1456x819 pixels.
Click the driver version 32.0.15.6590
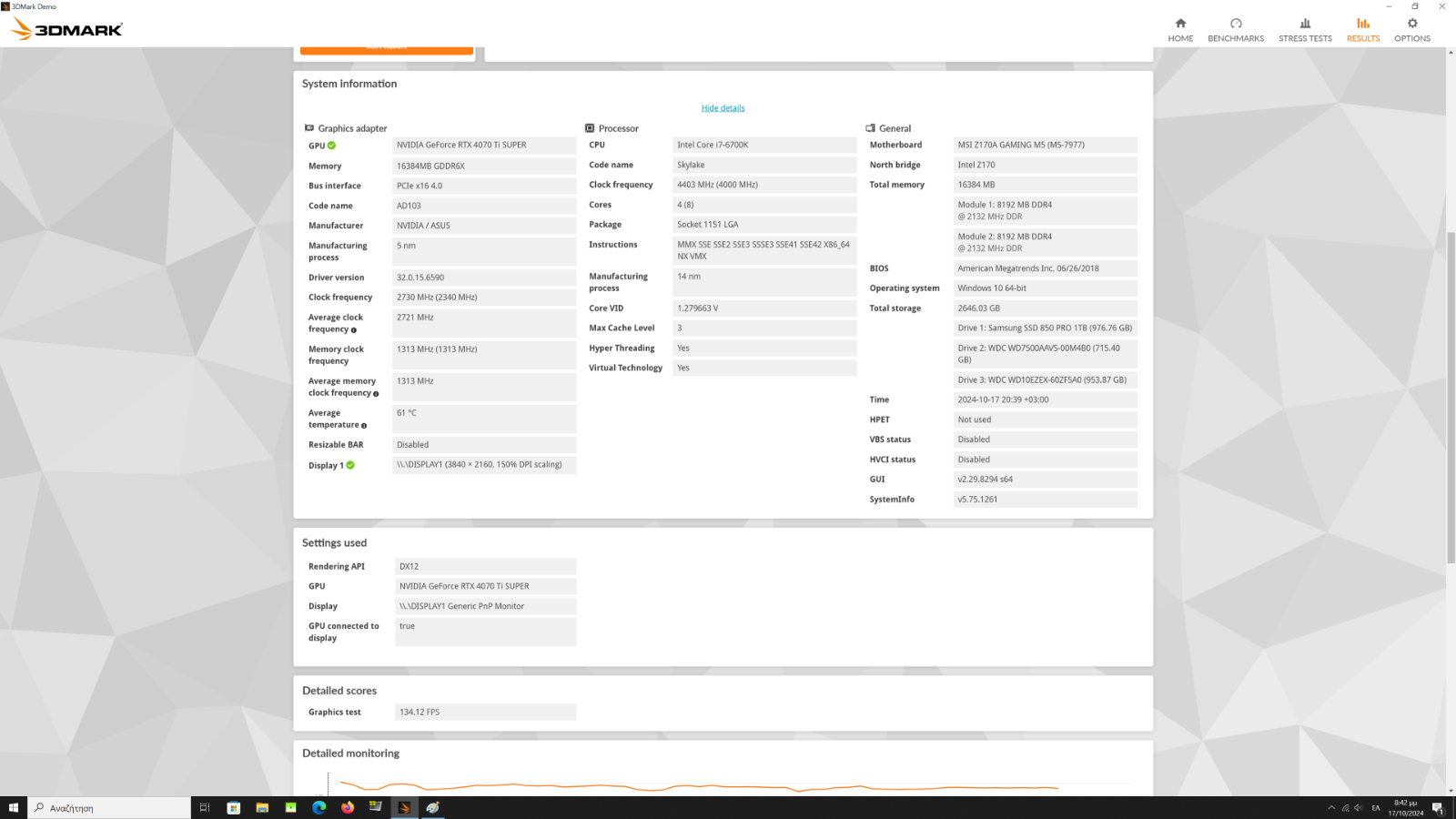[x=484, y=278]
